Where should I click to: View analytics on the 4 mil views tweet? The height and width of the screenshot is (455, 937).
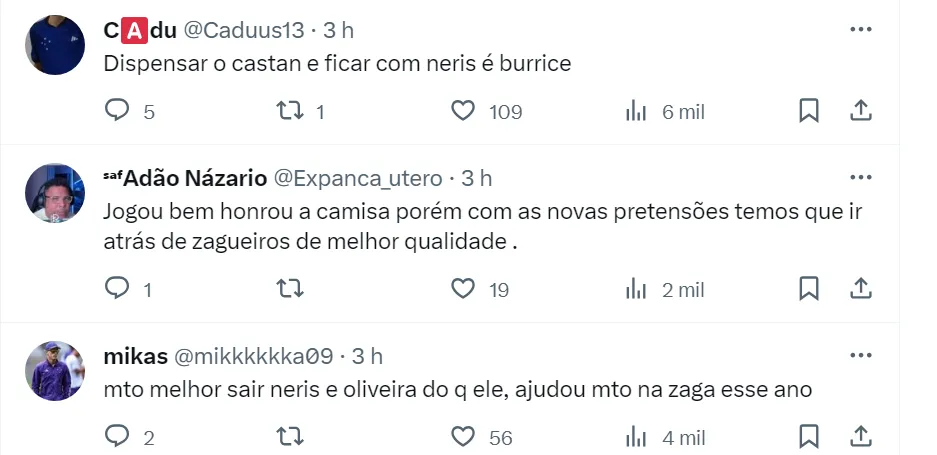[636, 437]
